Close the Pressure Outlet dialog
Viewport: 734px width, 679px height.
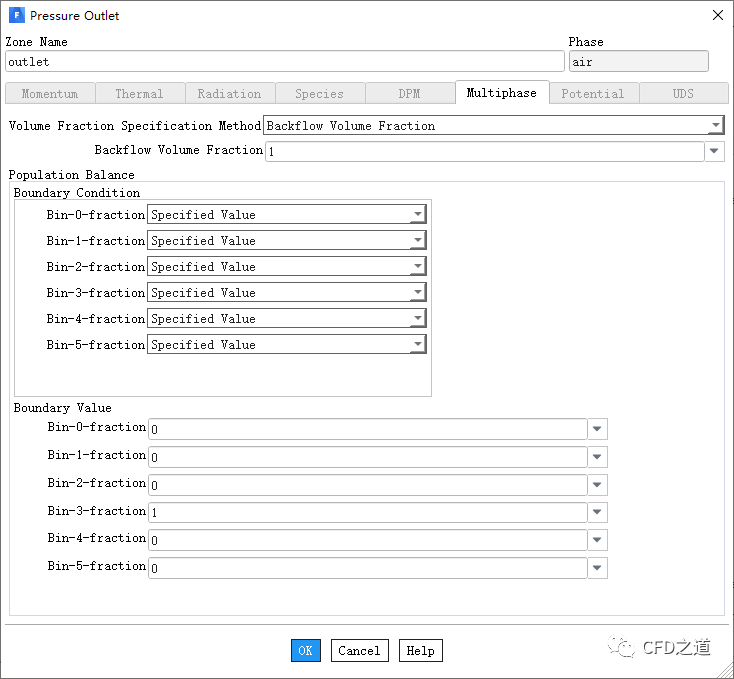click(717, 16)
